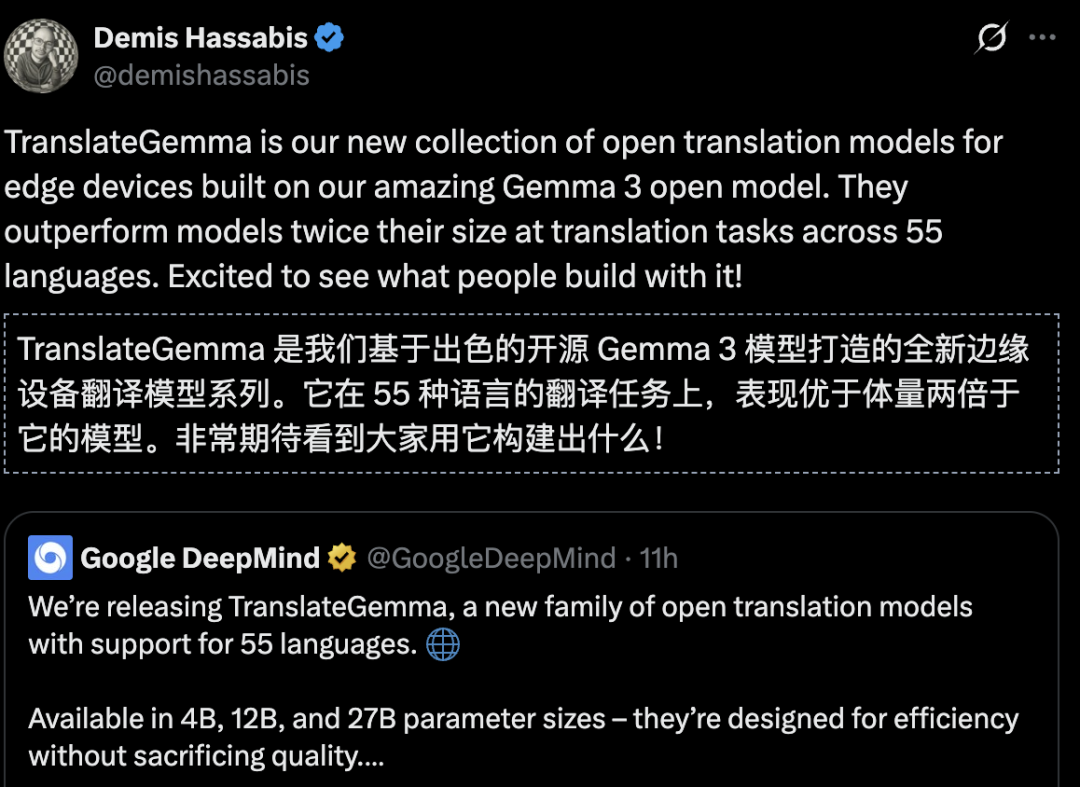Tap the gold checkmark beside Google DeepMind
This screenshot has width=1080, height=787.
343,557
